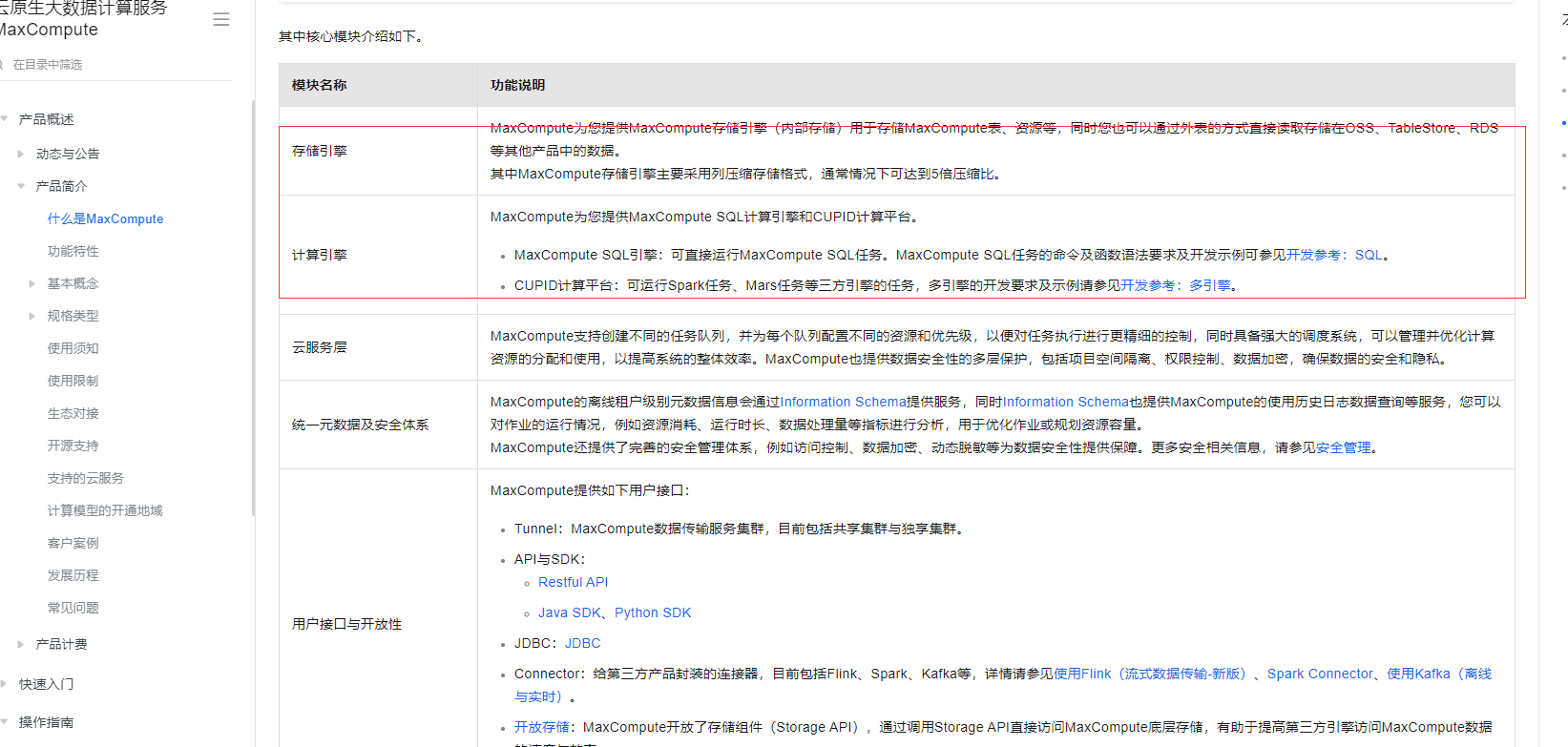Click the 其中核心模块介绍如下 sentence
The width and height of the screenshot is (1568, 747).
(x=350, y=36)
